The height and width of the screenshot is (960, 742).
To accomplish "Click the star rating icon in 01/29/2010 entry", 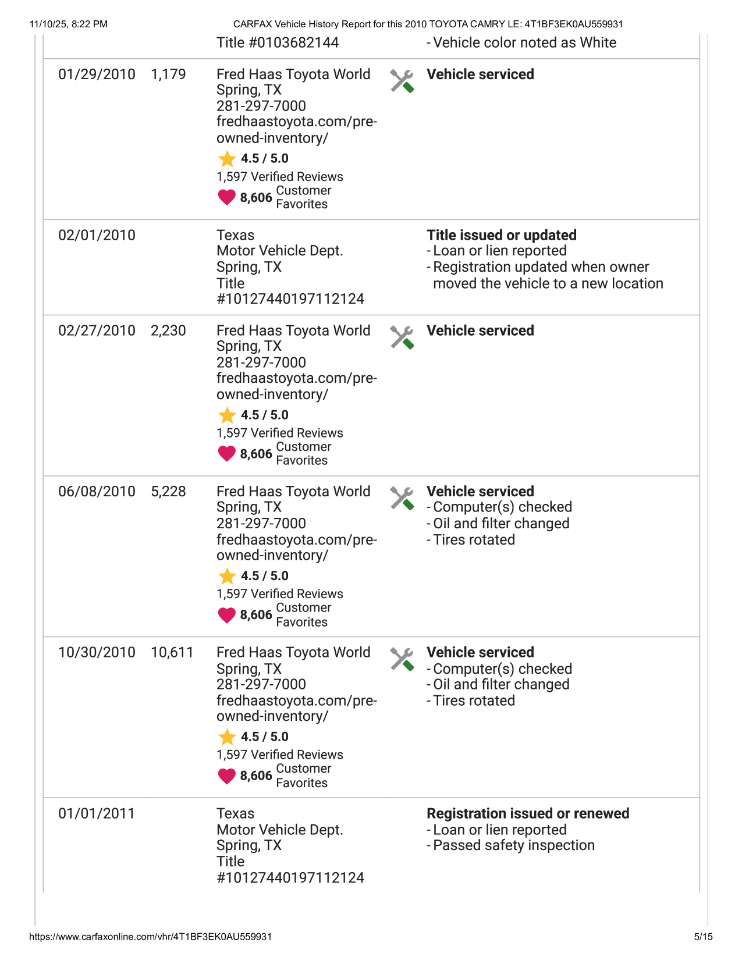I will point(227,159).
